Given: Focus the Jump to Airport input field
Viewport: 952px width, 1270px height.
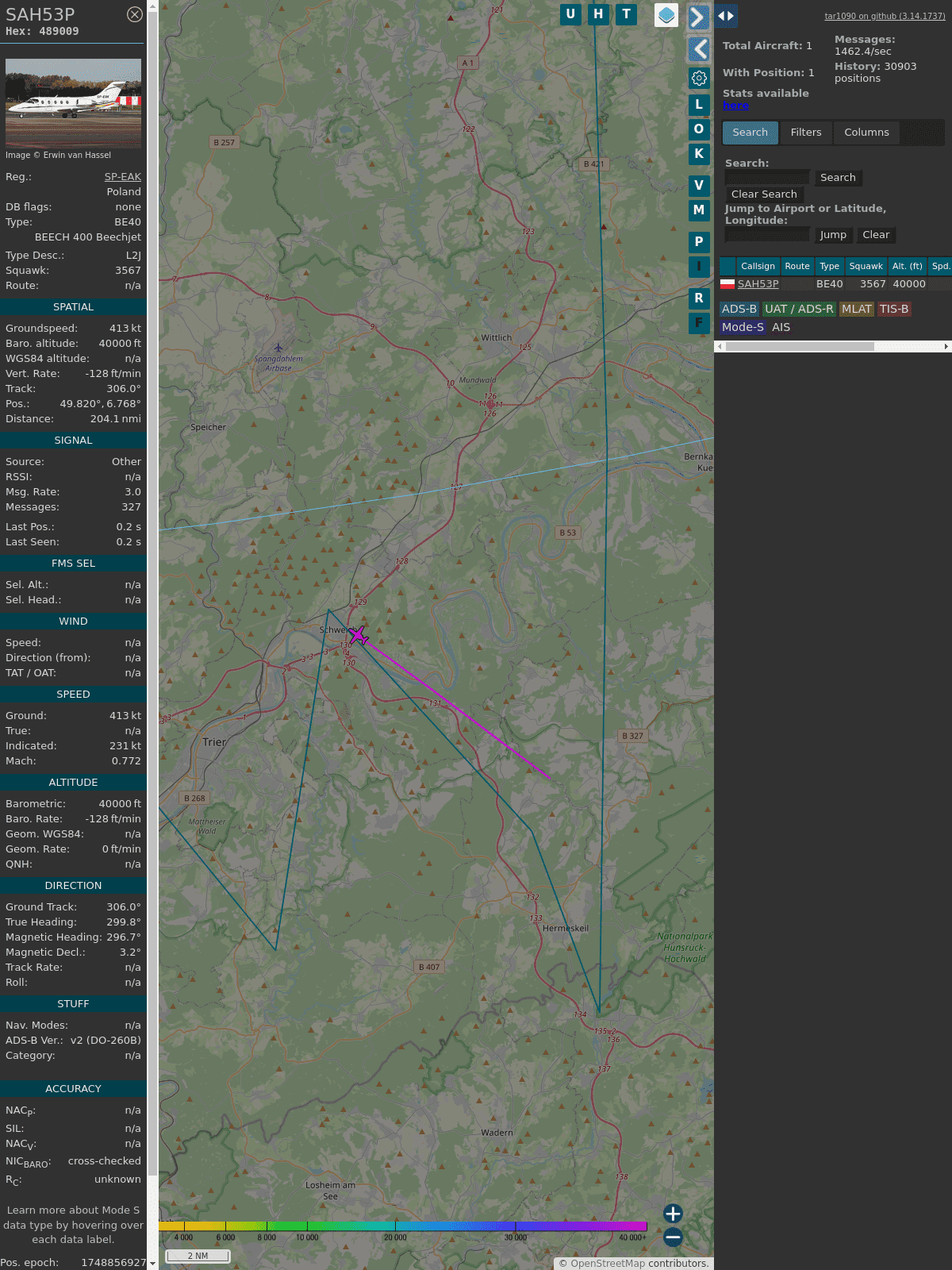Looking at the screenshot, I should point(767,235).
